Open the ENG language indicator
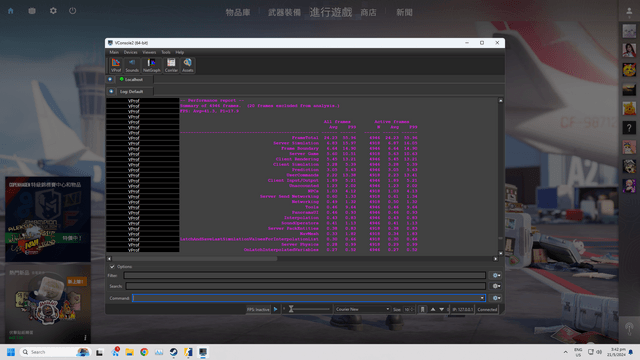 (x=578, y=352)
